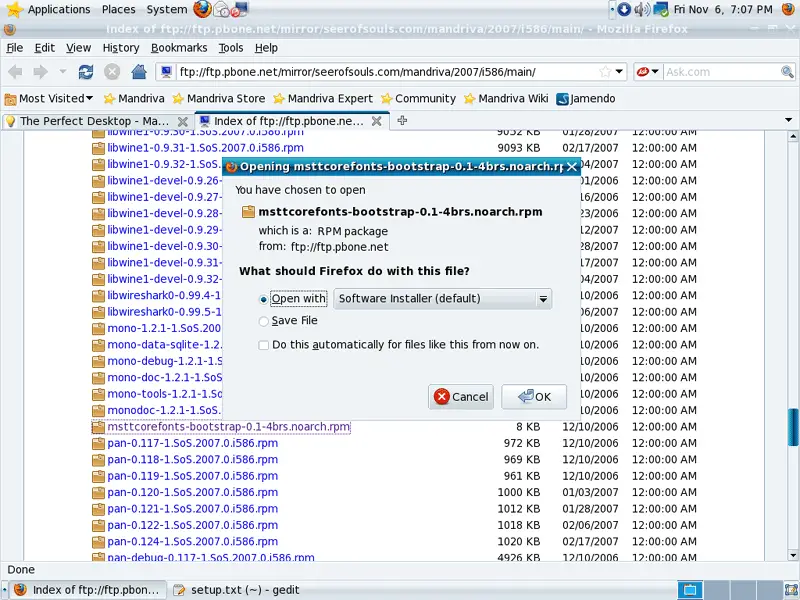
Task: Open the list all tabs dropdown
Action: click(x=788, y=120)
